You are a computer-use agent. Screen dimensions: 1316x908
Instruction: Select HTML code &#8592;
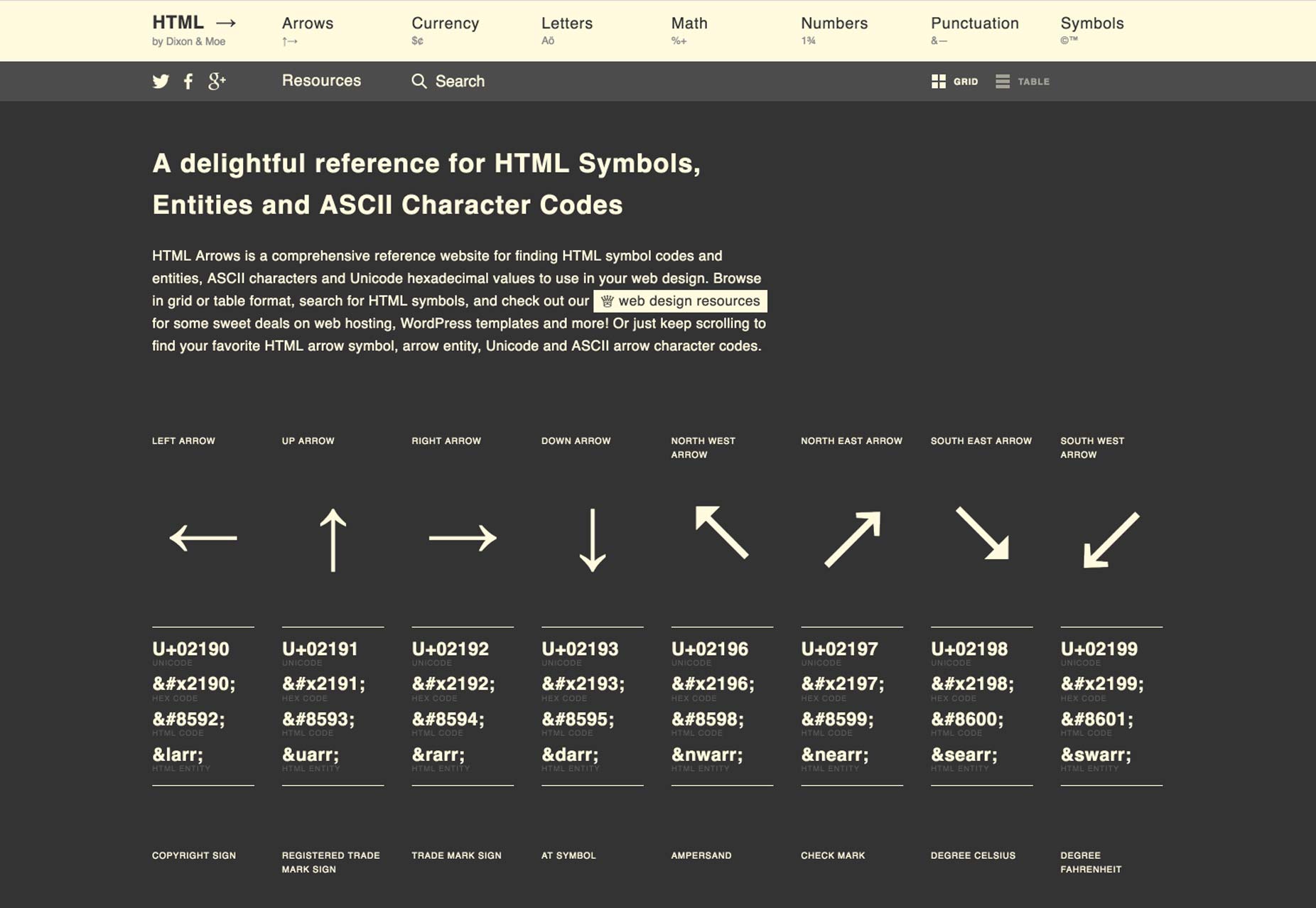(188, 719)
